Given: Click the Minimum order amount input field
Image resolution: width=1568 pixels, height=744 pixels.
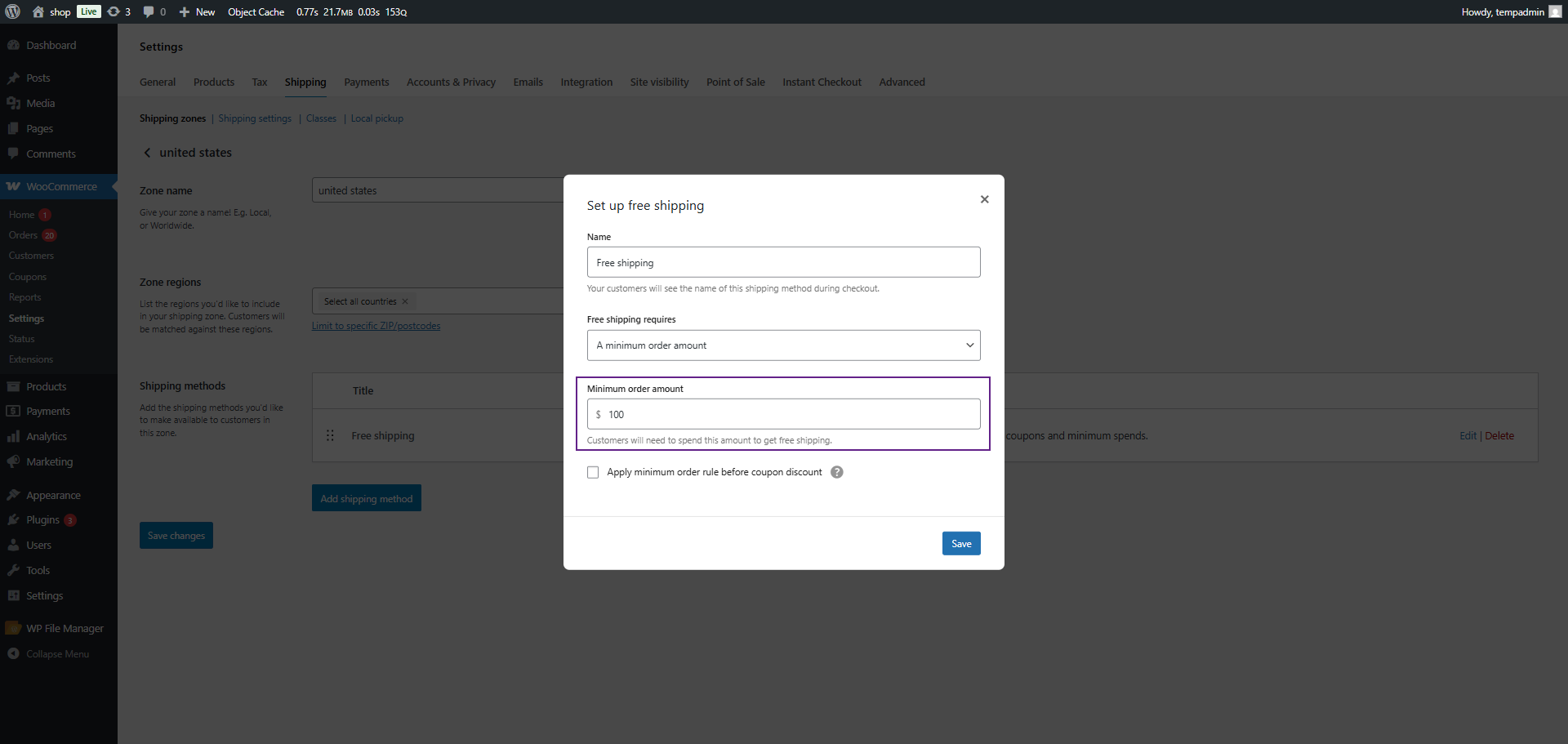Looking at the screenshot, I should (x=788, y=414).
